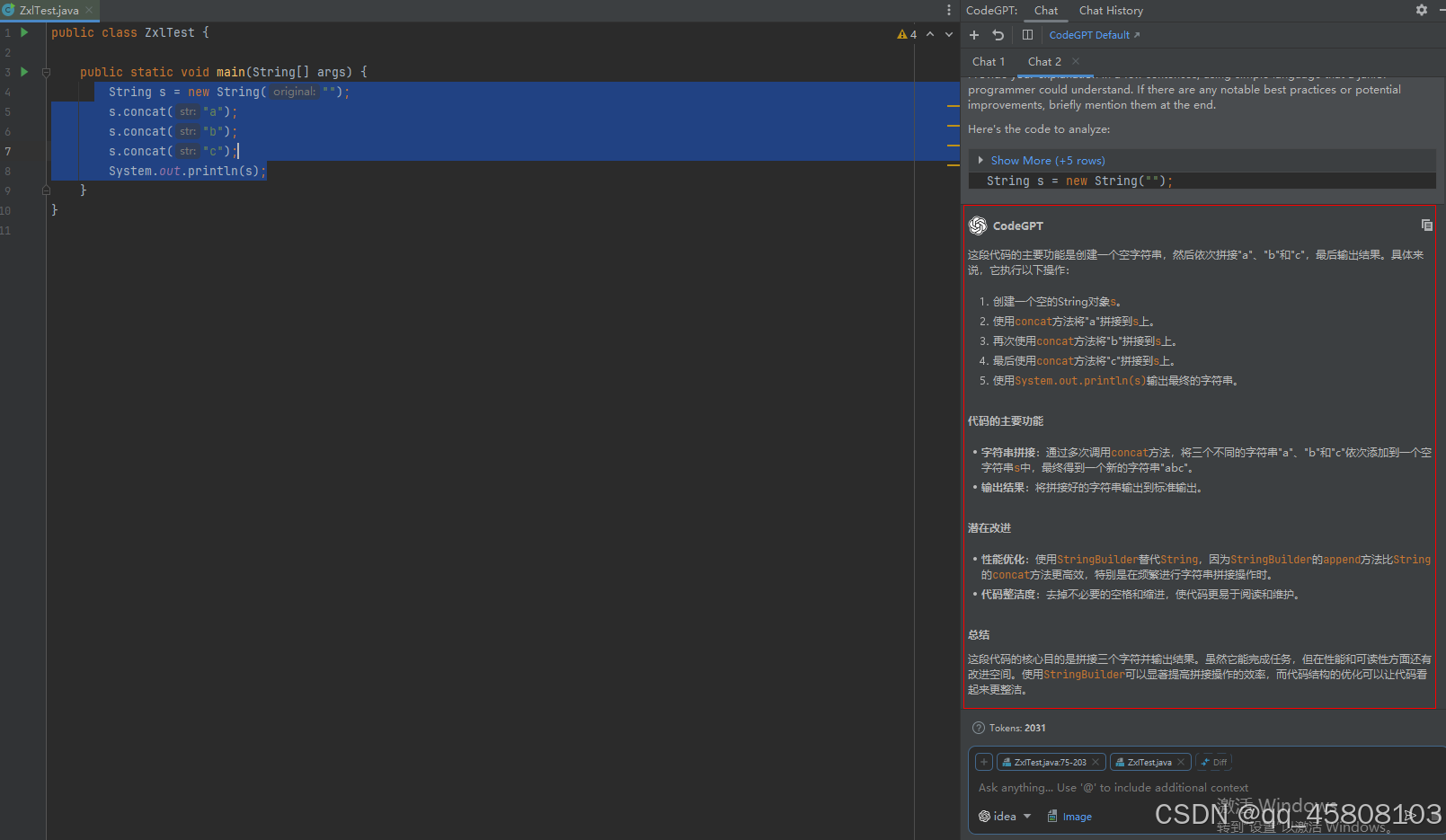
Task: Click the CodeGPT logo beside the response
Action: [x=978, y=225]
